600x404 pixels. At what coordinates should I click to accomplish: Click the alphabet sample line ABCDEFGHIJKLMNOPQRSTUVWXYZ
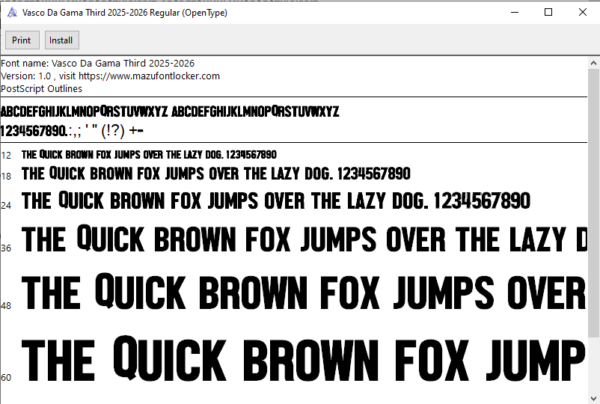click(x=170, y=111)
